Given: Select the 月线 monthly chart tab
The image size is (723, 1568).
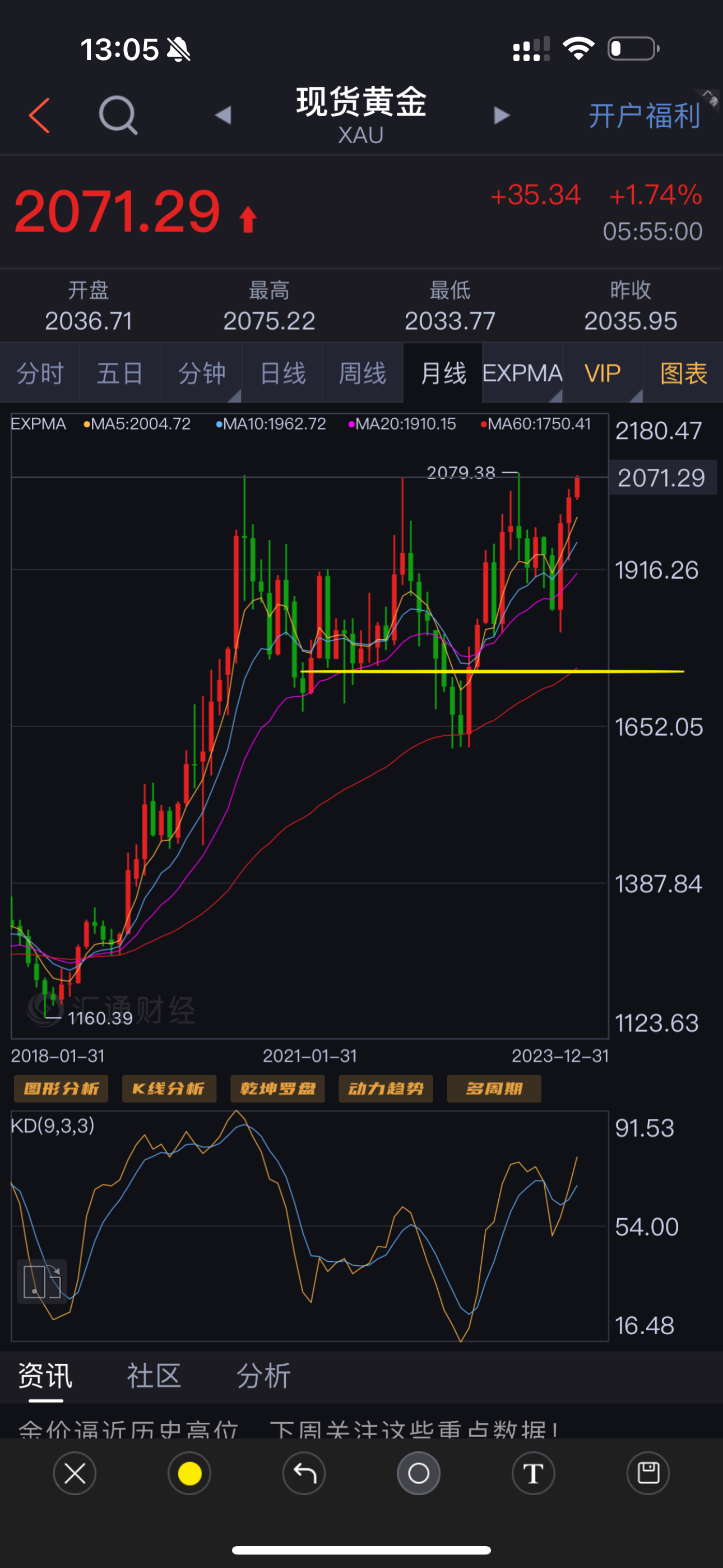Looking at the screenshot, I should [443, 373].
